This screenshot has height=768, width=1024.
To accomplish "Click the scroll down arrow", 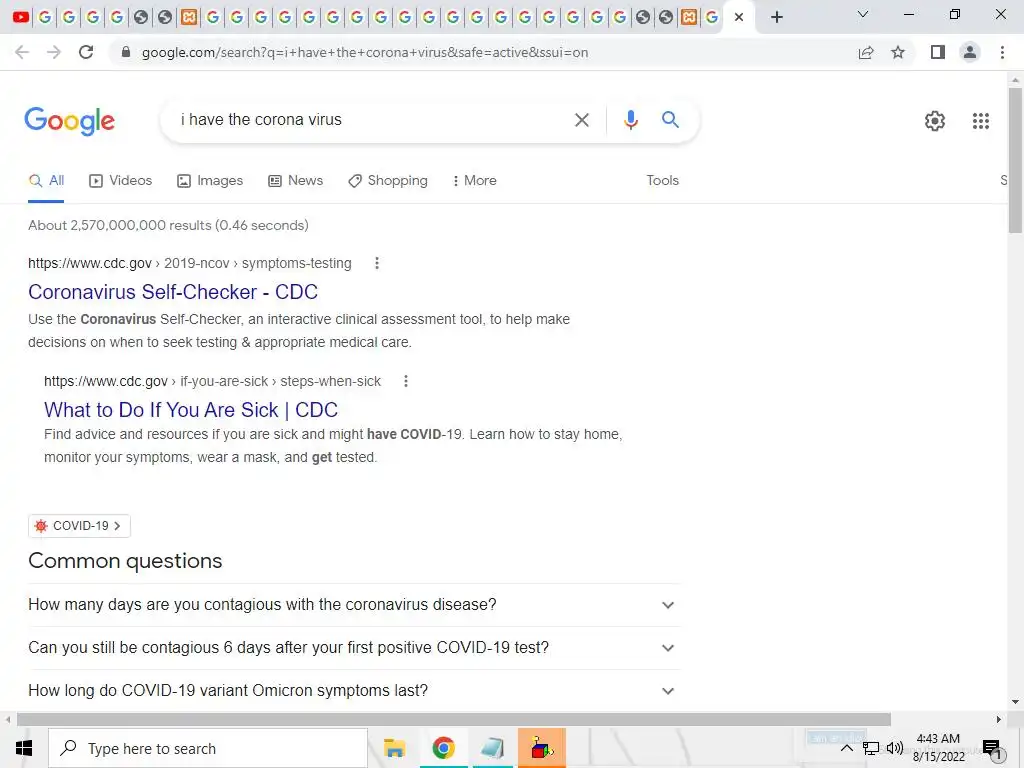I will [1015, 703].
